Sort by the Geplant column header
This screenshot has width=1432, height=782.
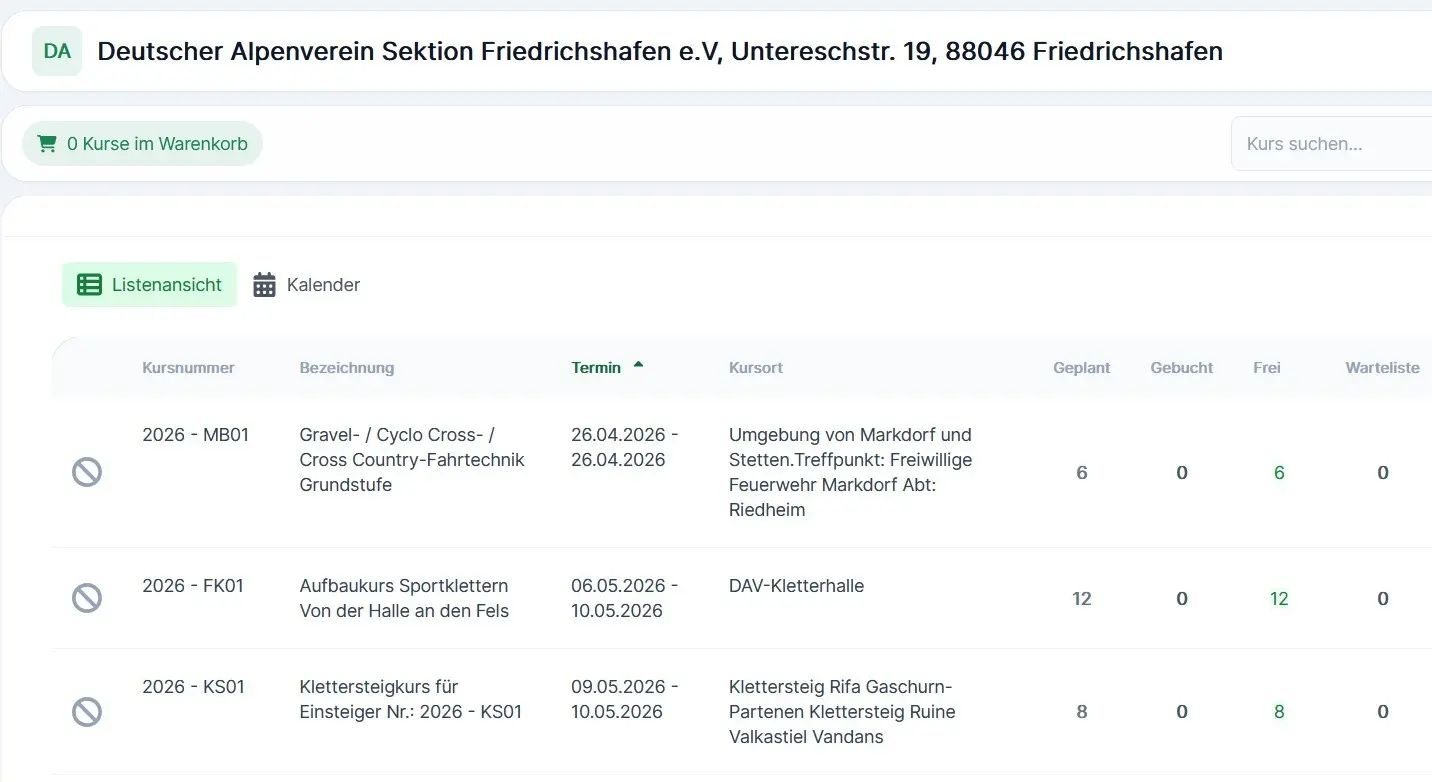(1081, 368)
